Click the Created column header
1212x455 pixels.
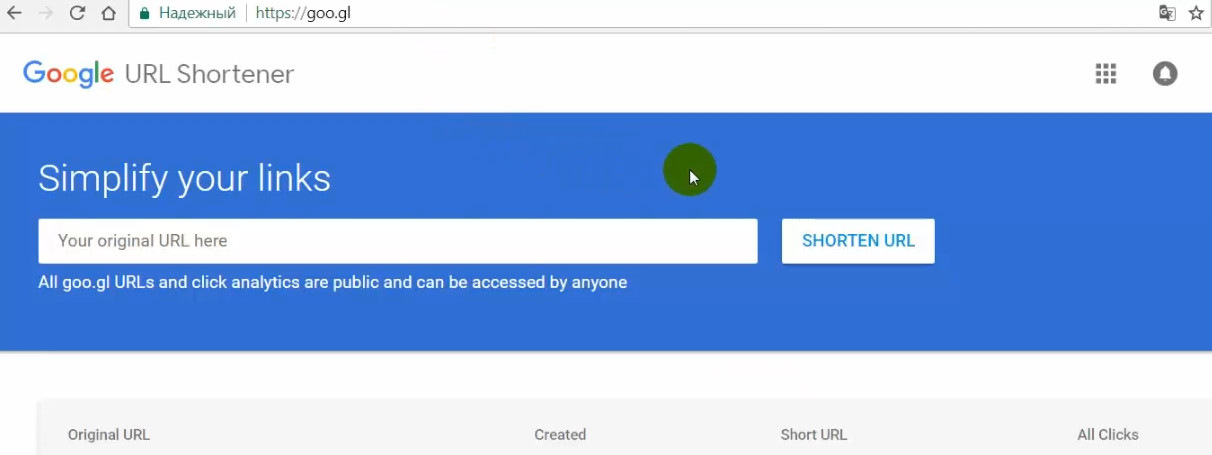pos(560,435)
